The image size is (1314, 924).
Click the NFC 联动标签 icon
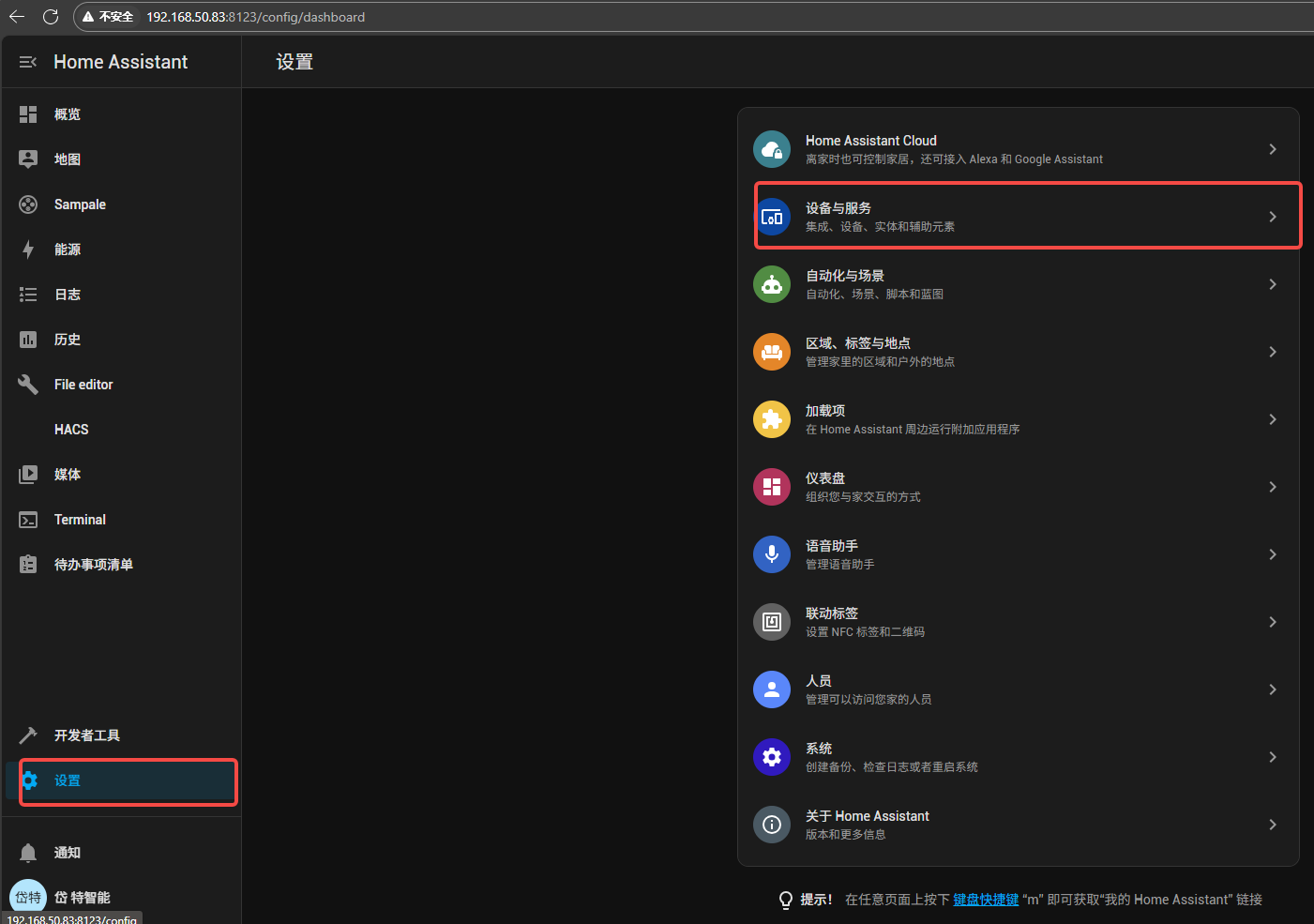click(x=771, y=622)
